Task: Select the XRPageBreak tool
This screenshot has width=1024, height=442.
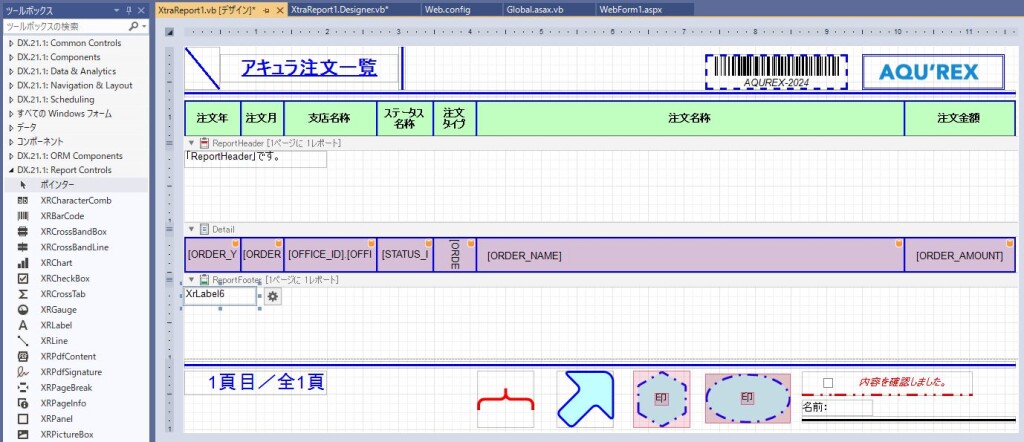Action: click(66, 388)
